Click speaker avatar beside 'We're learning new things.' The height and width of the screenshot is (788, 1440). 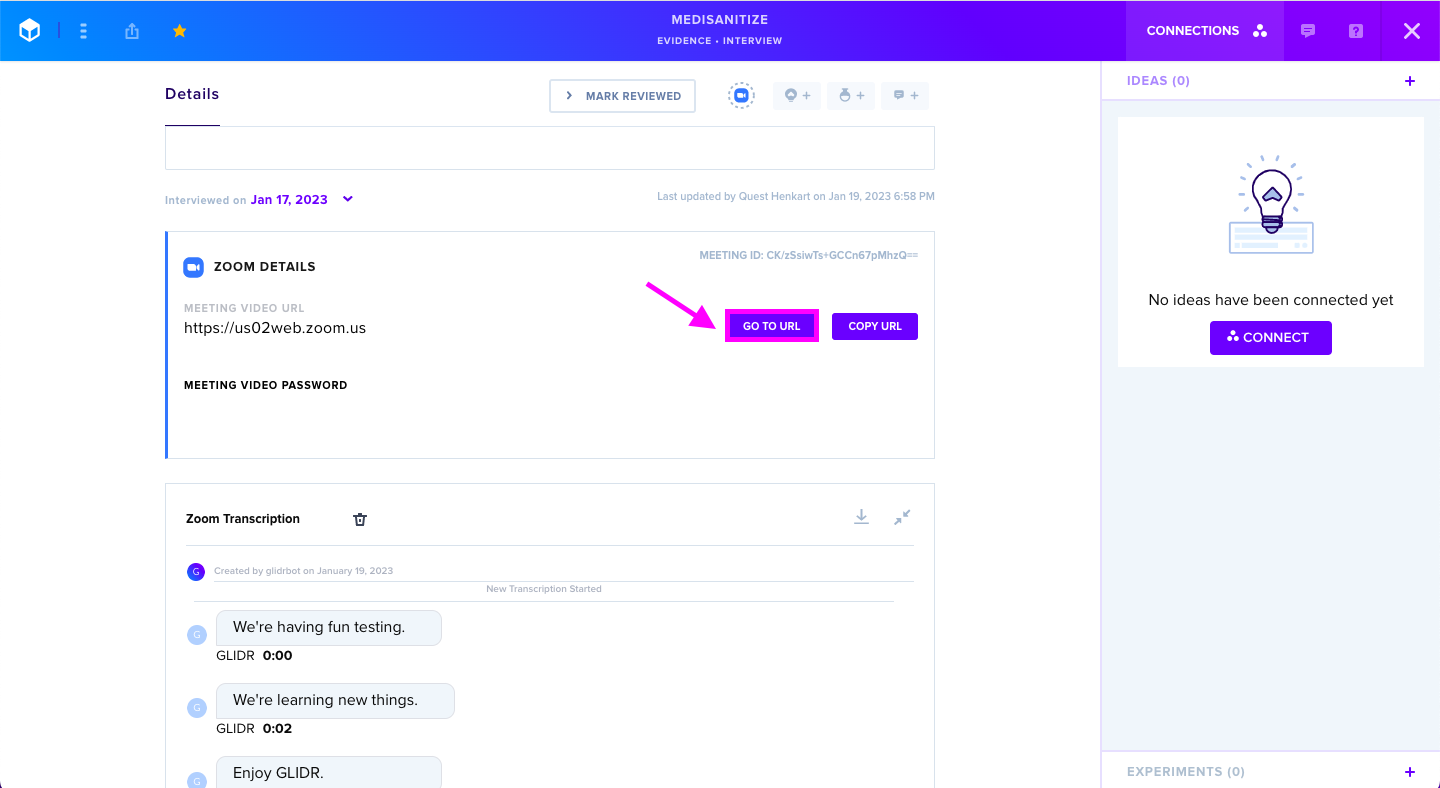click(x=196, y=707)
